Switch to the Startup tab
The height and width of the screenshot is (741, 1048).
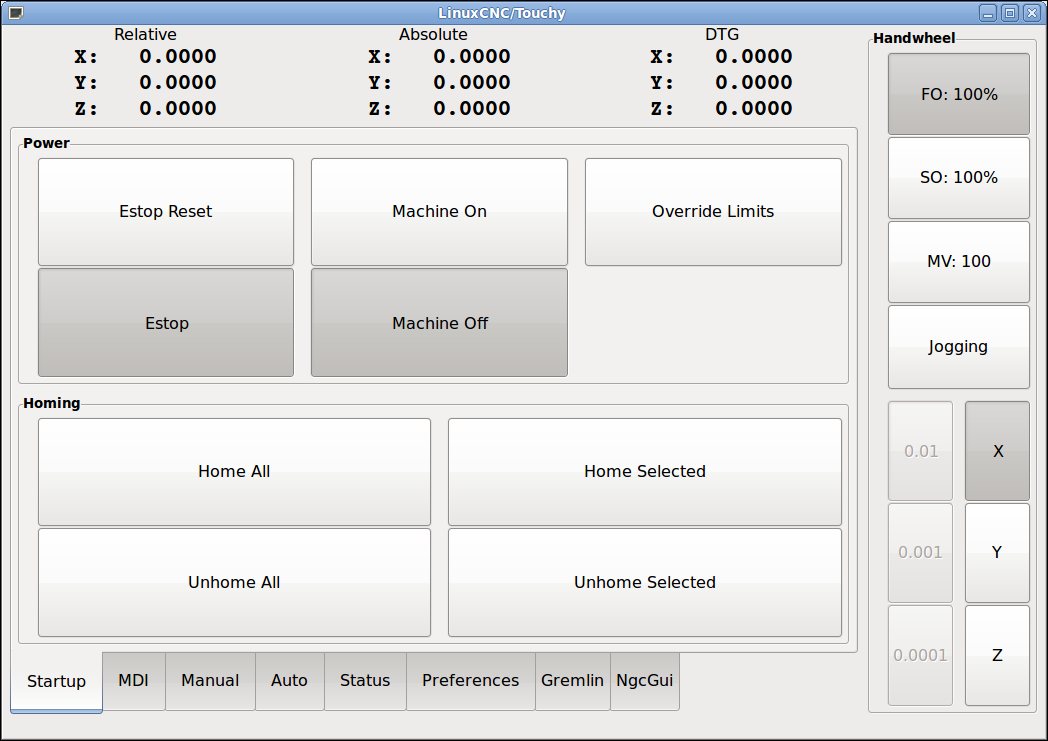click(56, 682)
